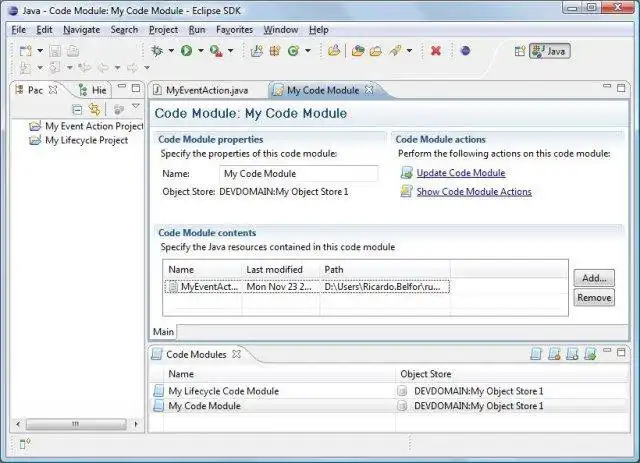Click the New Java Class icon
This screenshot has height=463, width=640.
[293, 51]
